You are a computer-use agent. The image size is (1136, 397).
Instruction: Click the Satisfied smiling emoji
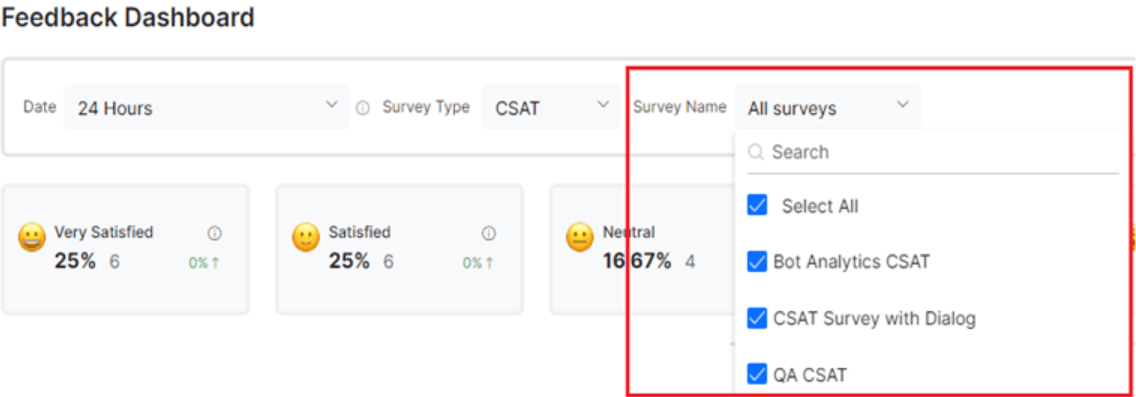pos(306,238)
